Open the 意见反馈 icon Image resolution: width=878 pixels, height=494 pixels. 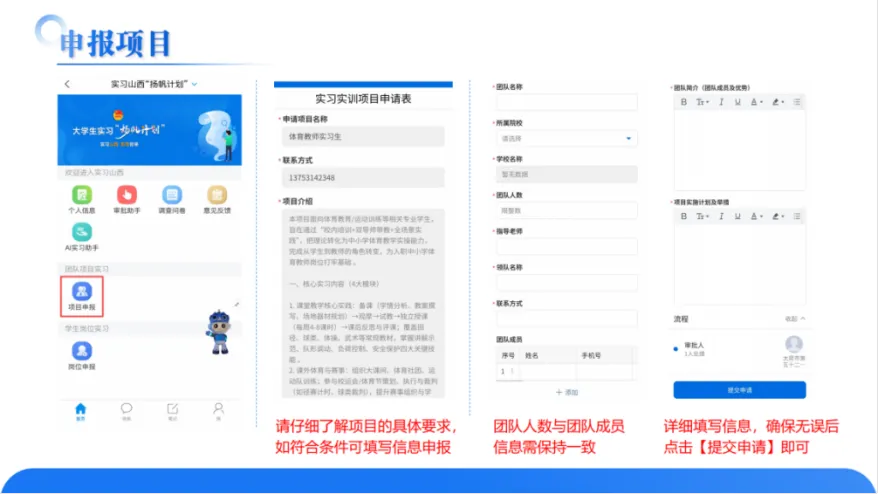[x=217, y=200]
